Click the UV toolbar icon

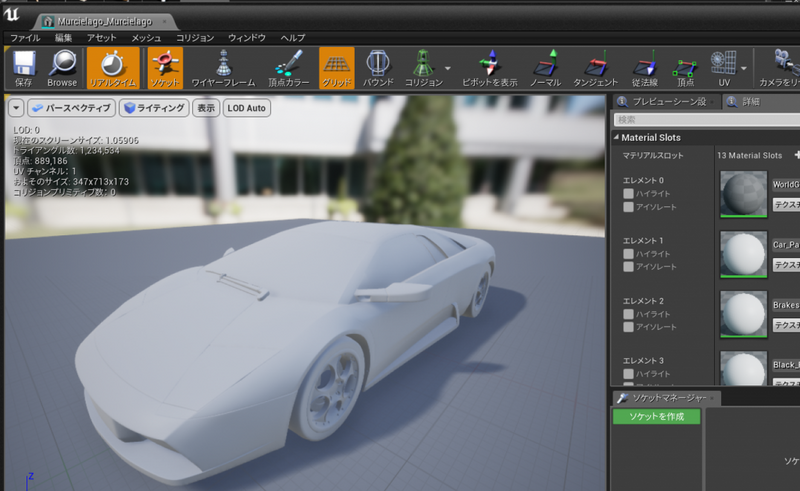(724, 68)
